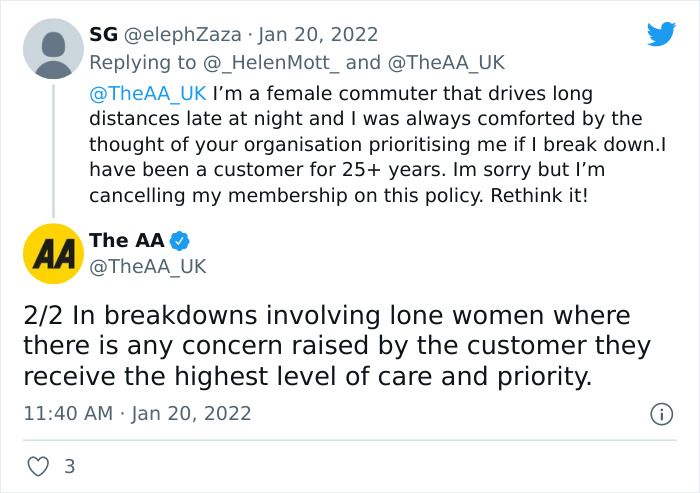Click the thread connector line below SG's avatar

coord(52,148)
